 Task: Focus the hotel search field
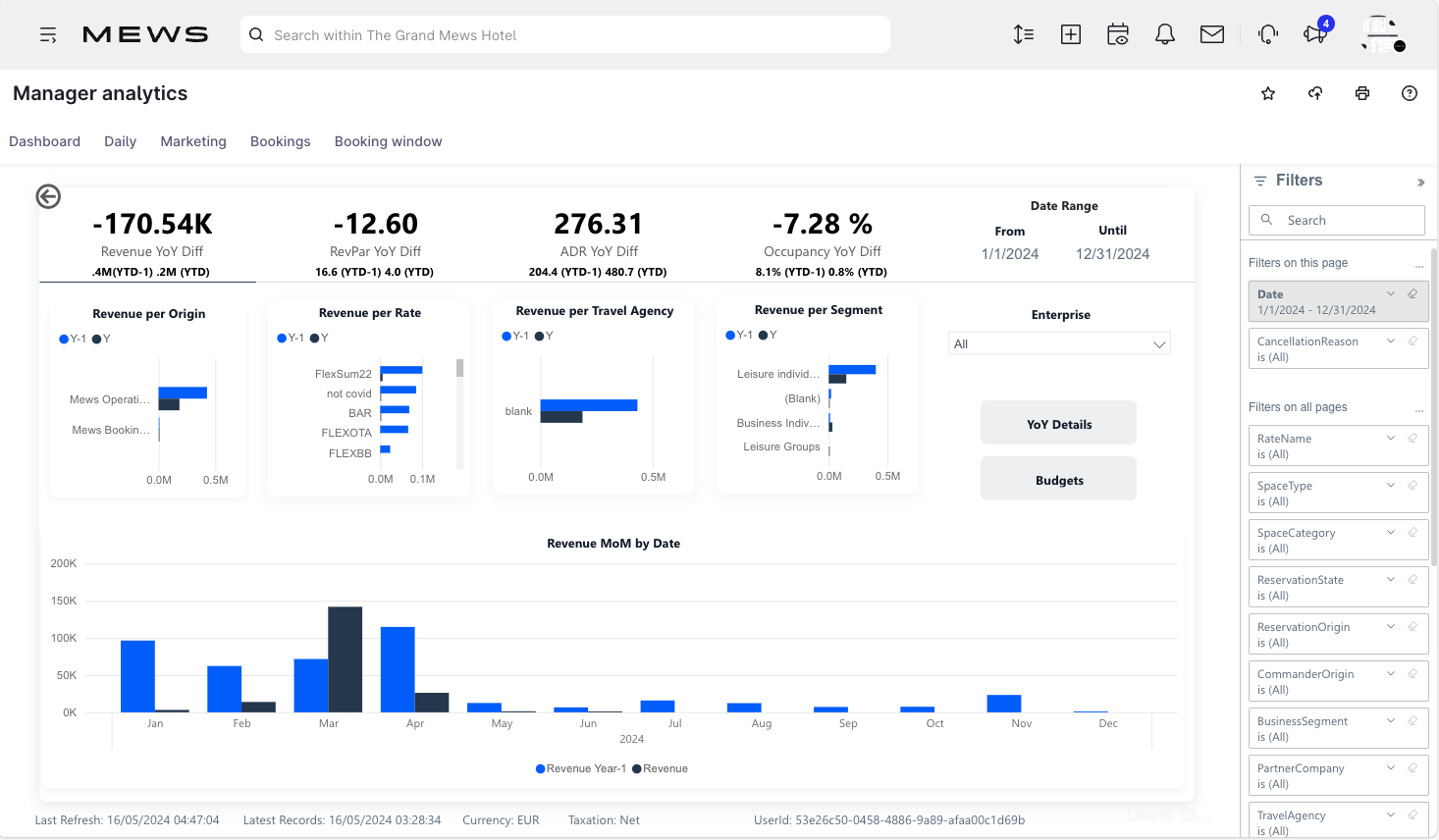565,34
